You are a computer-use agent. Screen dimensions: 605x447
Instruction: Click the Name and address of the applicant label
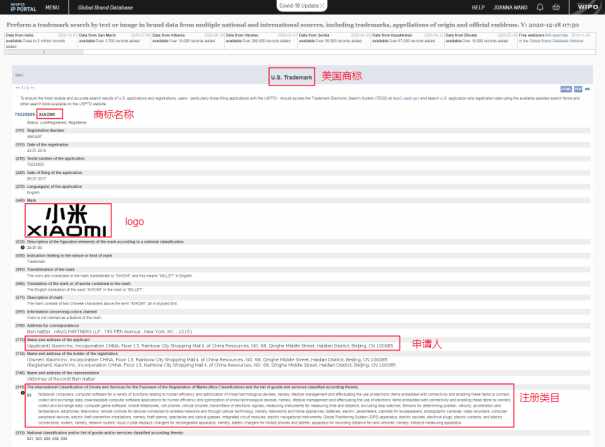[x=58, y=340]
